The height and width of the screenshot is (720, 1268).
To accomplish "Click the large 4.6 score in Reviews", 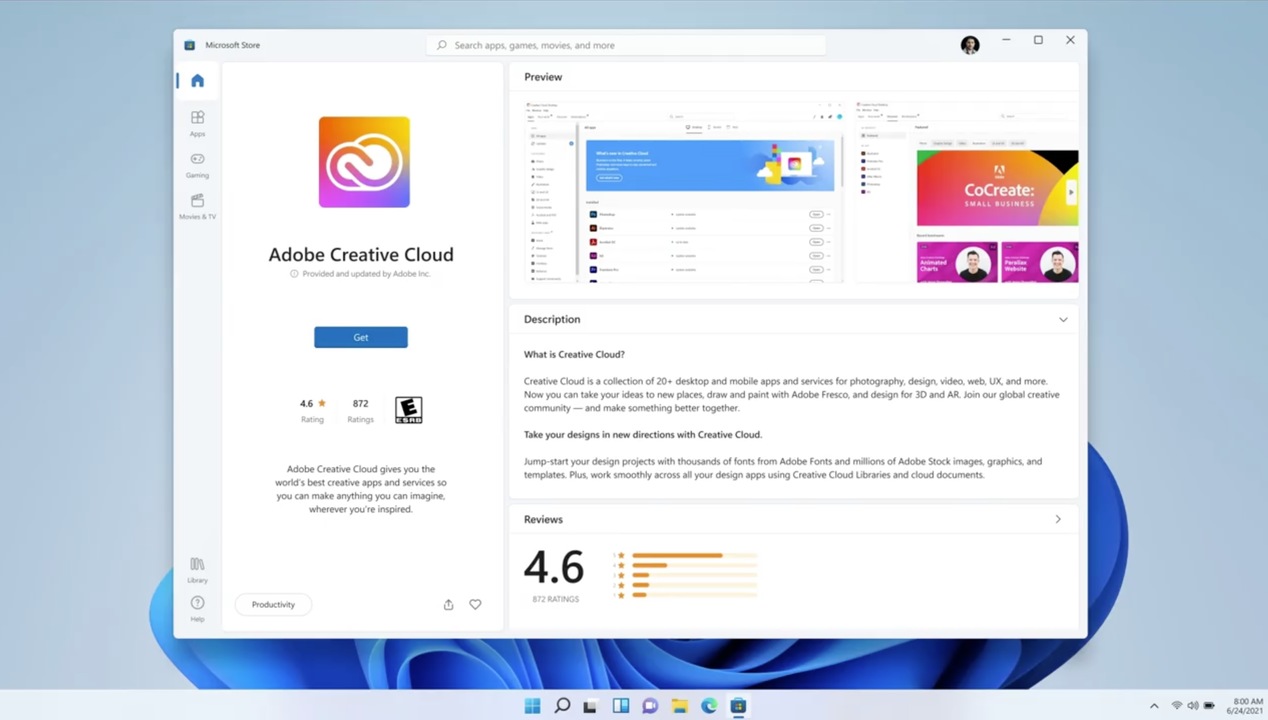I will (x=554, y=568).
